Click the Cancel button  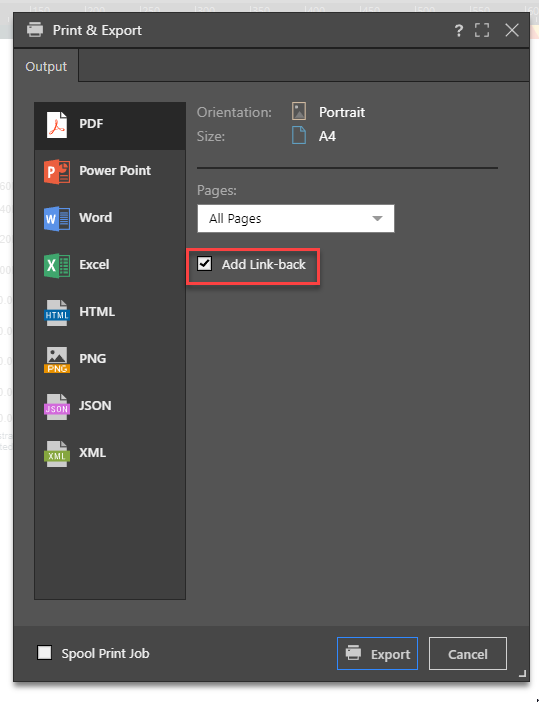(468, 654)
